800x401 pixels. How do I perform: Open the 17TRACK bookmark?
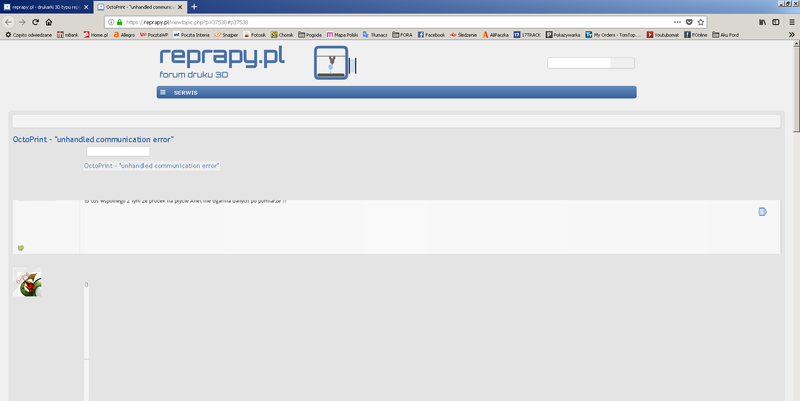point(528,35)
